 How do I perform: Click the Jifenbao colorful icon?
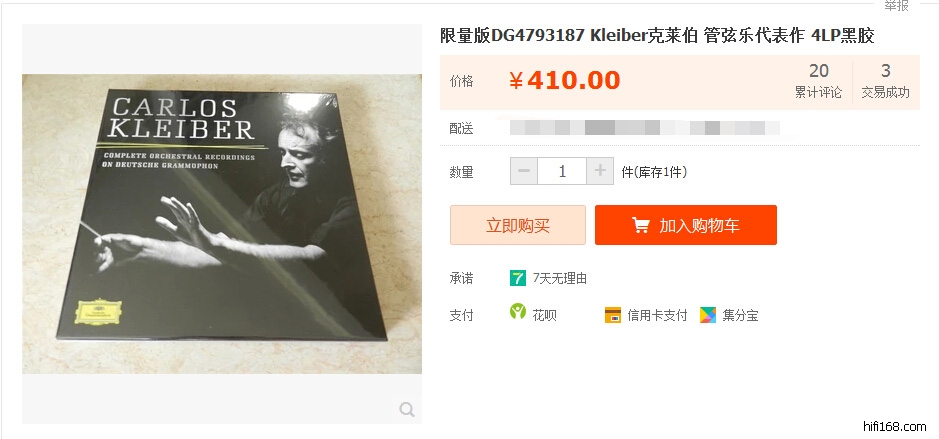pos(708,315)
